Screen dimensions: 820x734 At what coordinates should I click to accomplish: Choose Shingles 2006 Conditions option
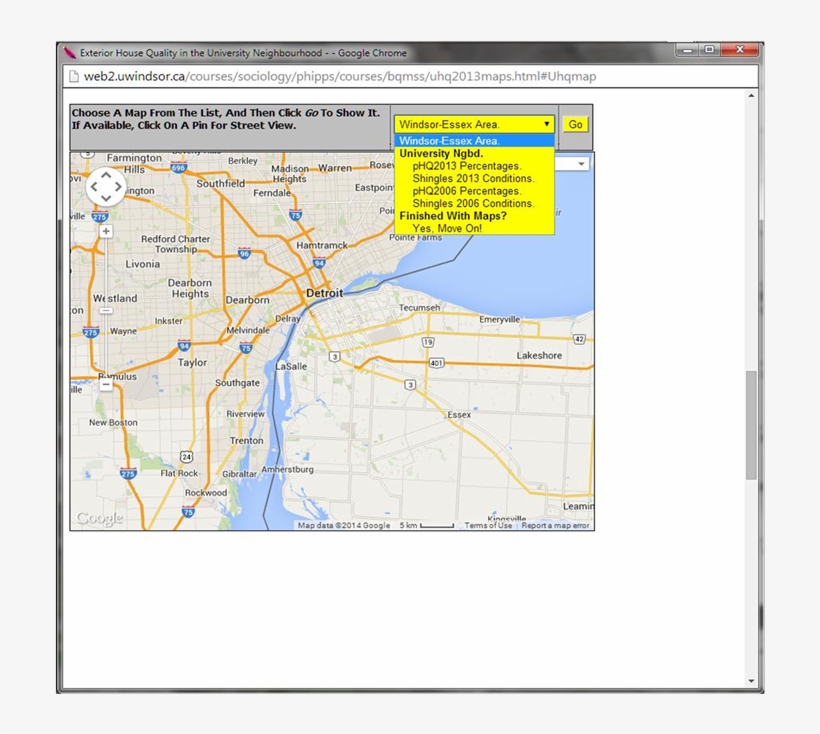coord(473,203)
